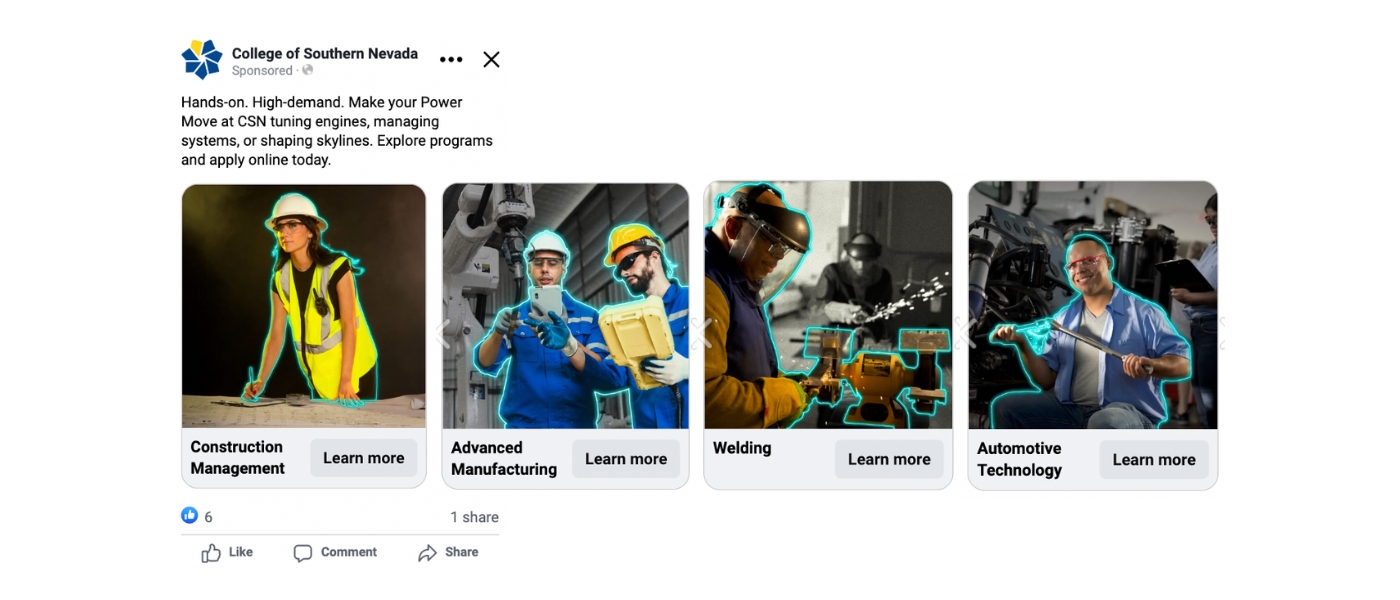Screen dimensions: 1400x600
Task: Click the Welding card title text
Action: pos(742,448)
